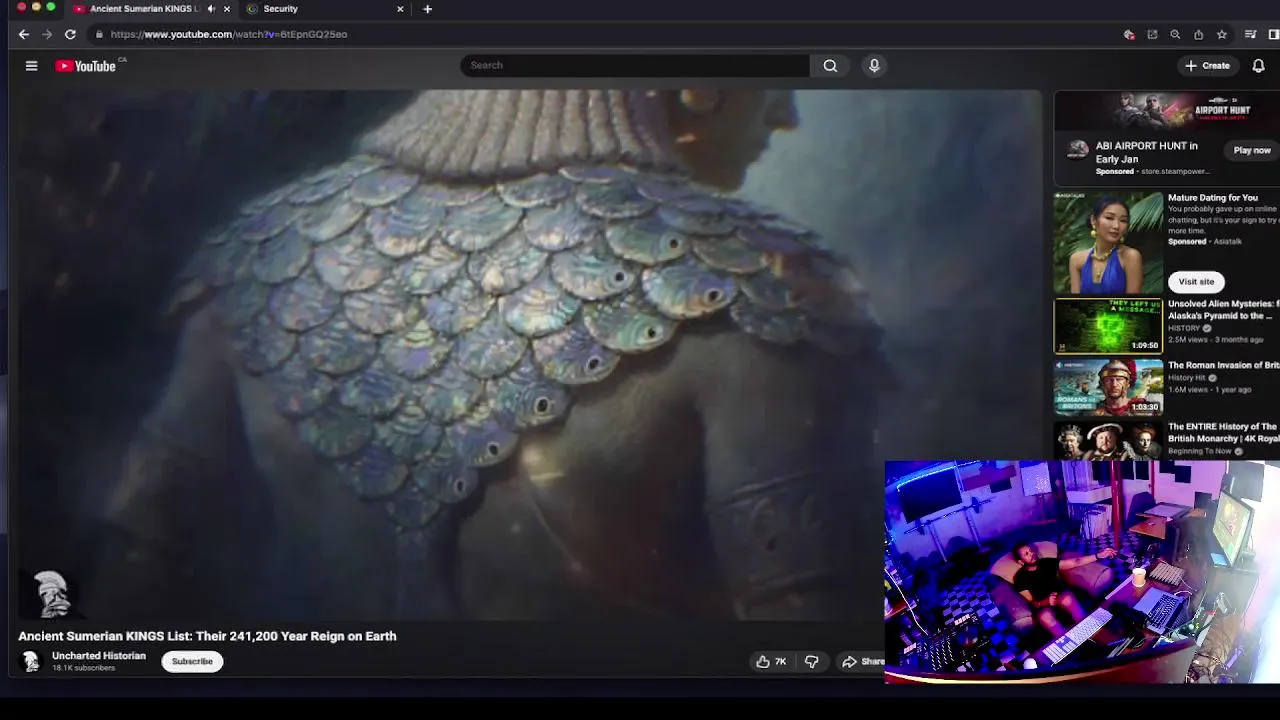The width and height of the screenshot is (1280, 720).
Task: Click the helmet watermark in video
Action: click(x=50, y=594)
